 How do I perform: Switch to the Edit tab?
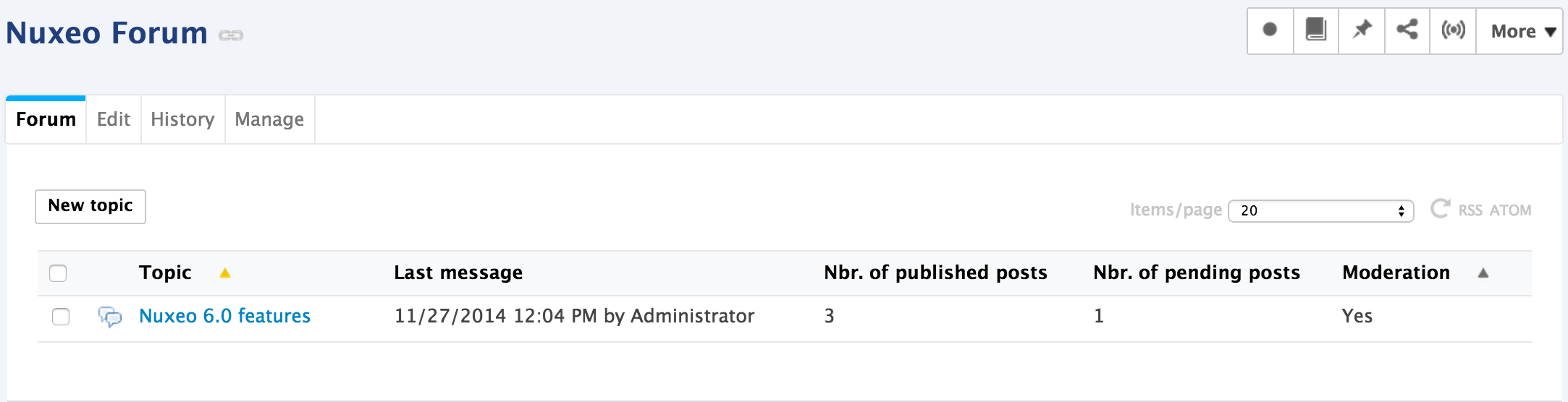point(114,119)
